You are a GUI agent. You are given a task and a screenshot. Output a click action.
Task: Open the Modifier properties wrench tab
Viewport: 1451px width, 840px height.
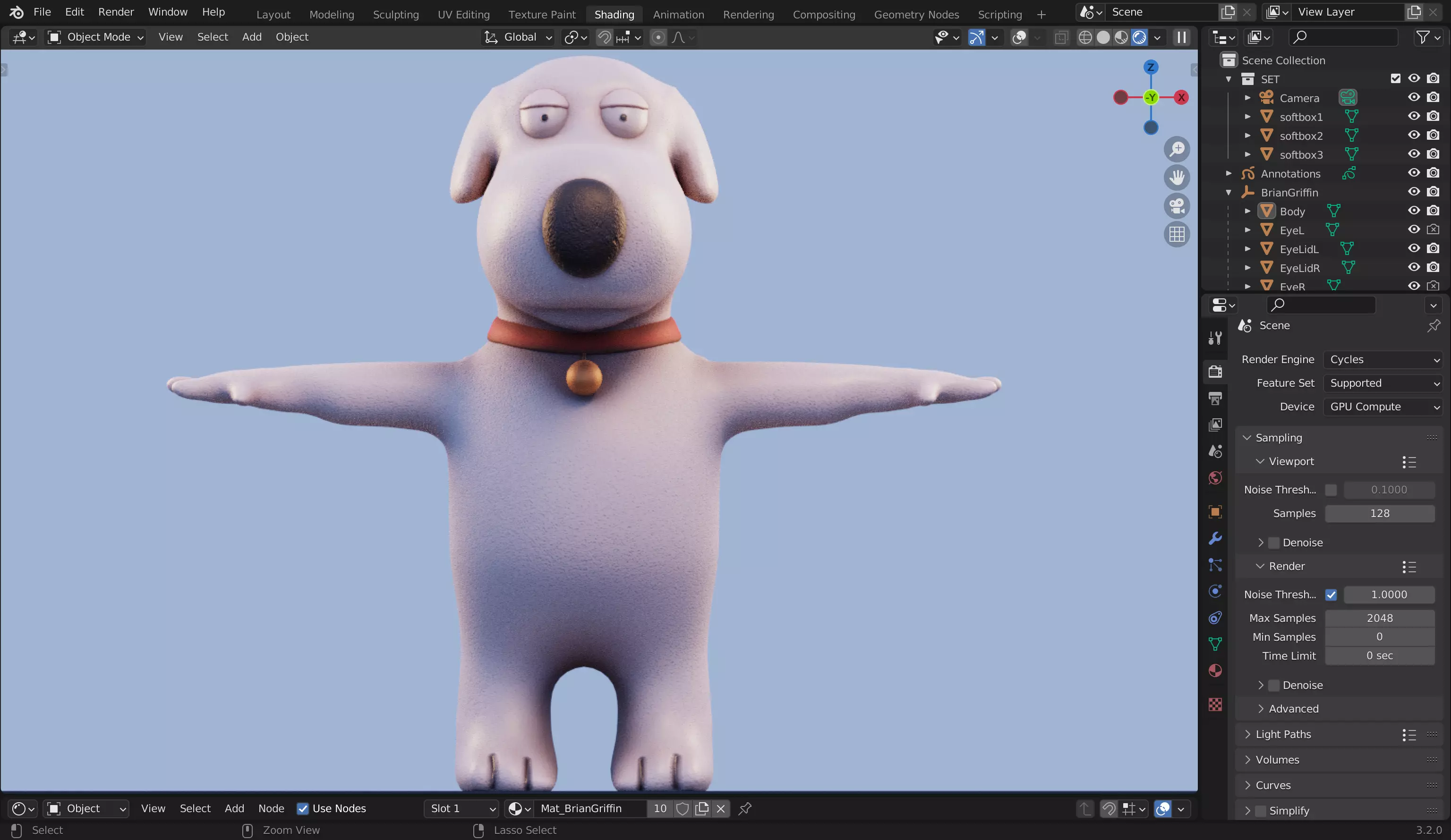(1215, 538)
